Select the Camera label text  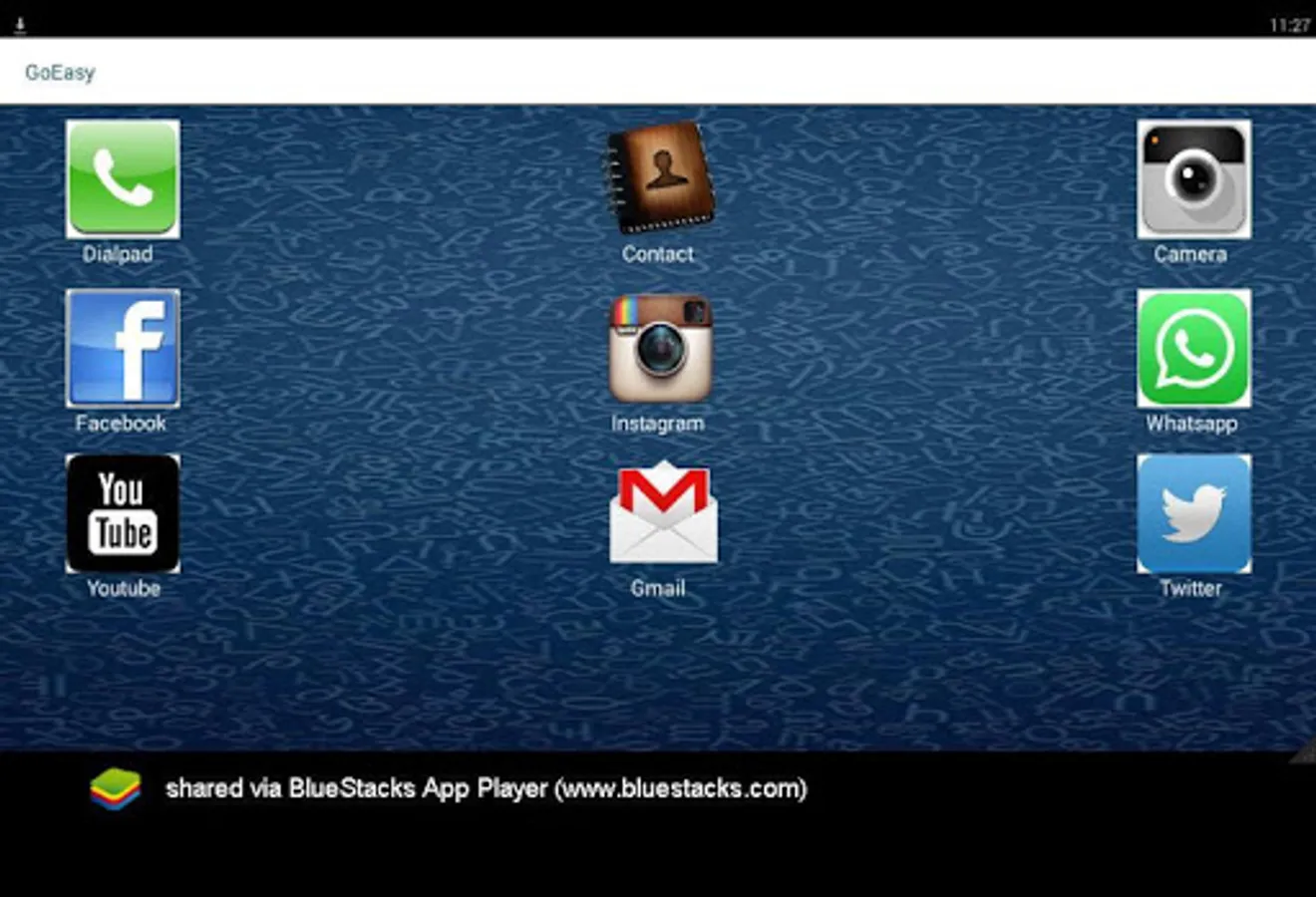(1192, 253)
